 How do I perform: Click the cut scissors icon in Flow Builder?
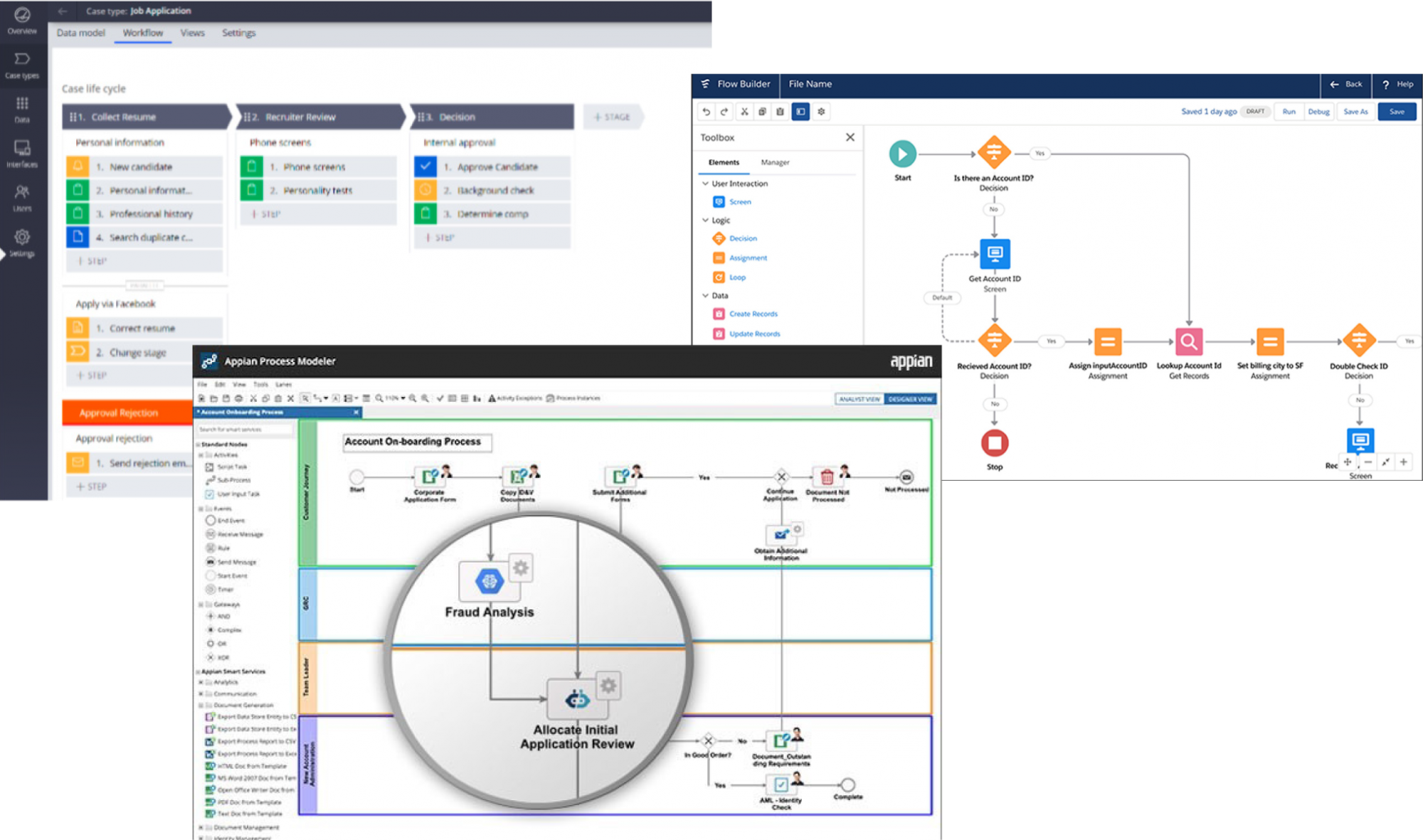pyautogui.click(x=744, y=112)
